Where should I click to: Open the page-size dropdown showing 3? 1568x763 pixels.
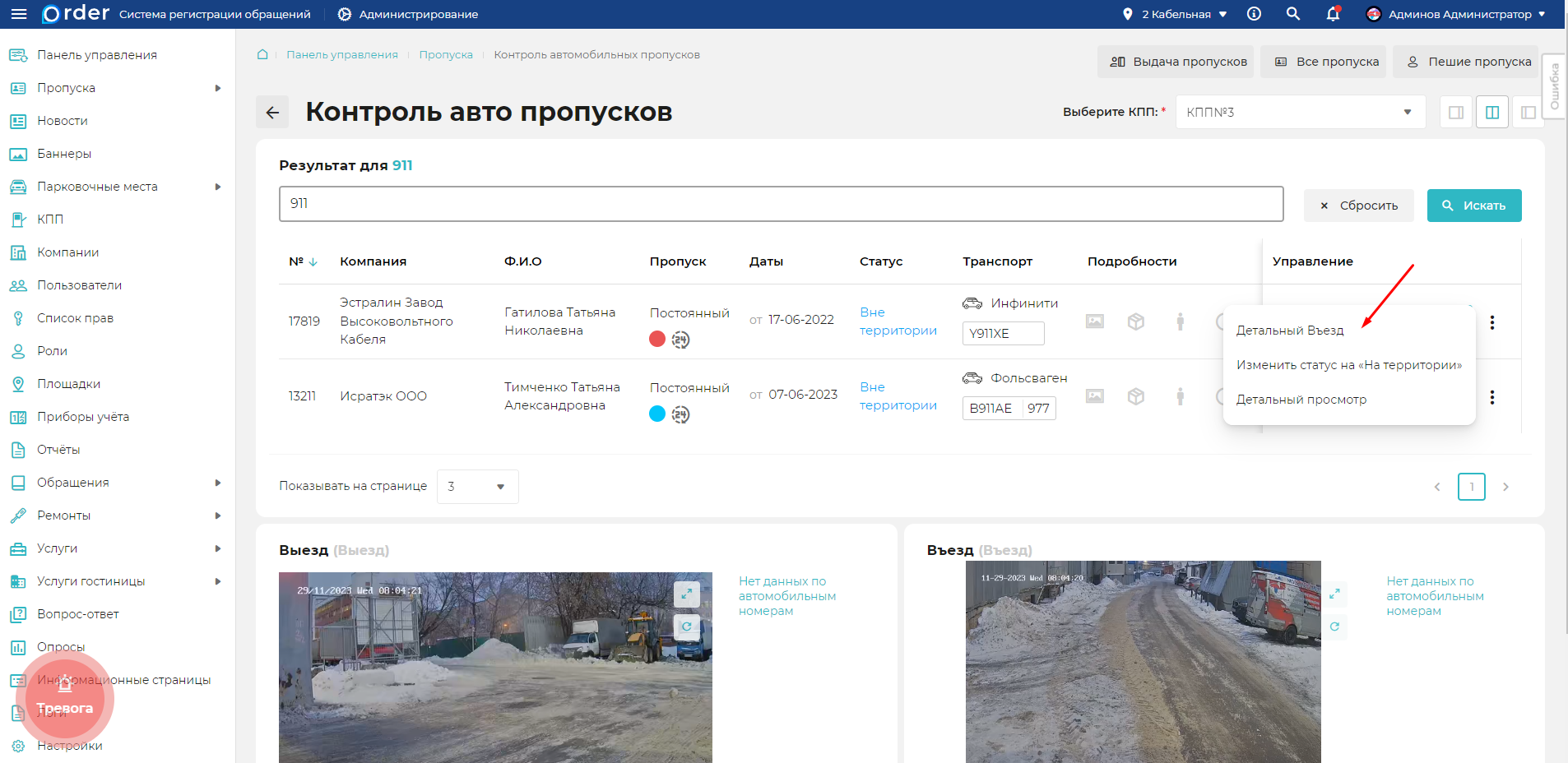coord(477,486)
